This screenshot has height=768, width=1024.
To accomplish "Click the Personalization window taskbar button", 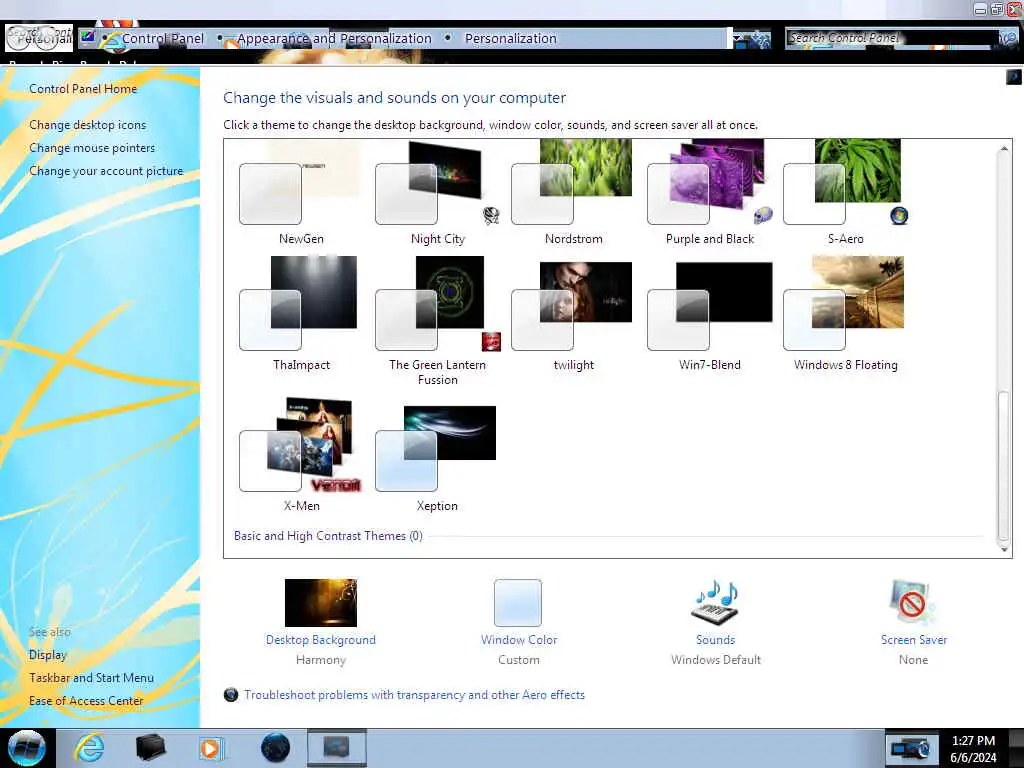I will tap(336, 748).
